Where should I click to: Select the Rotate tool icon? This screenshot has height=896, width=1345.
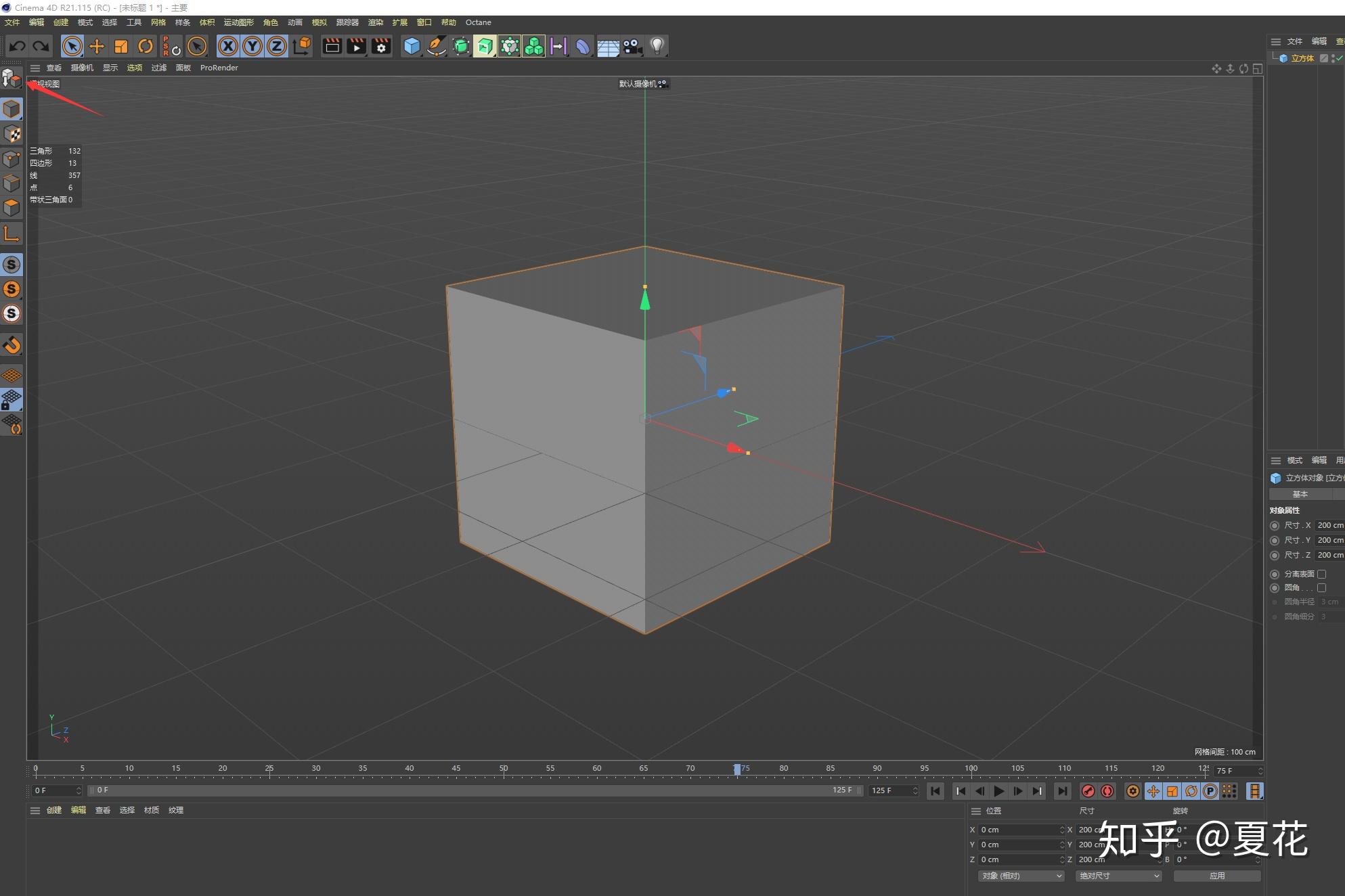tap(146, 46)
